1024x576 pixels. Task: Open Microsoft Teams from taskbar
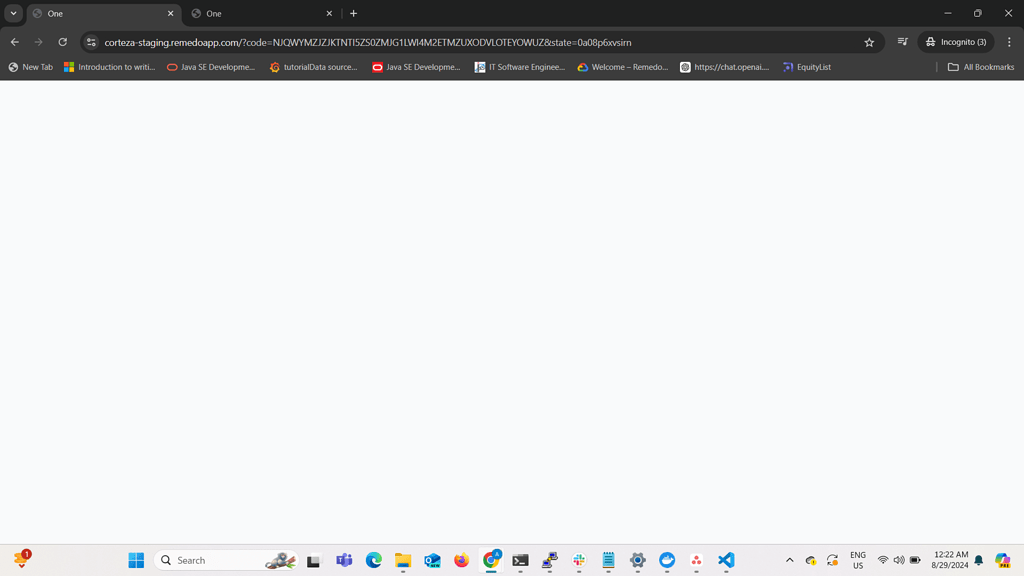tap(344, 560)
